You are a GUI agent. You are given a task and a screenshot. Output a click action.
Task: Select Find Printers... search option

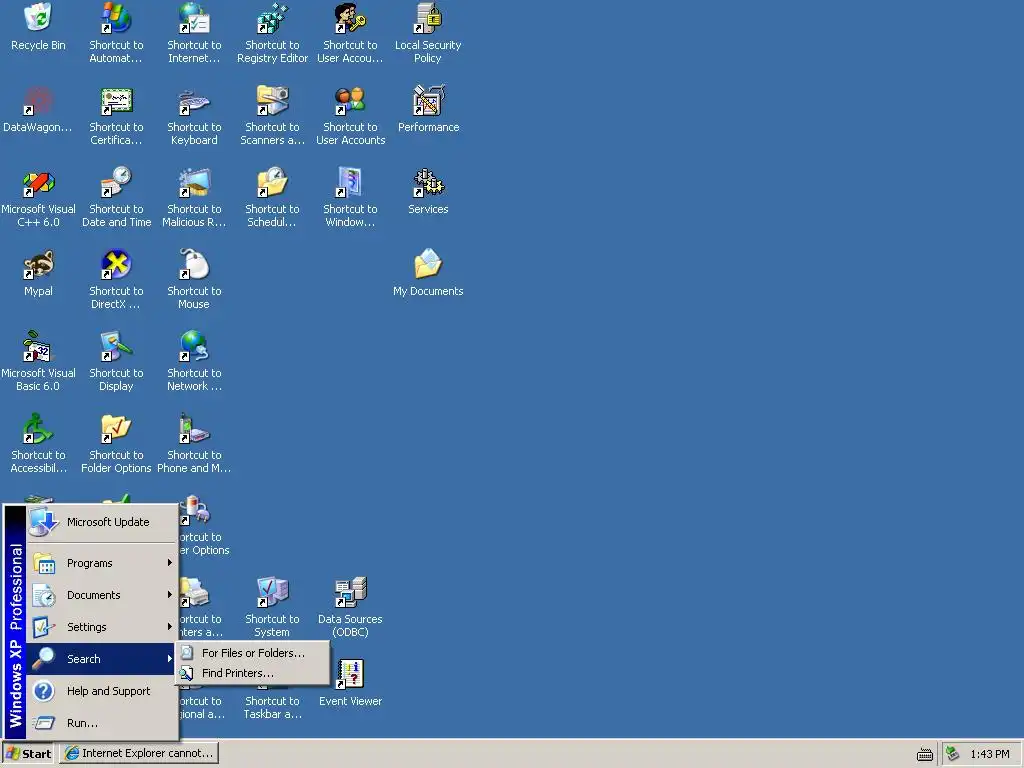pyautogui.click(x=253, y=673)
